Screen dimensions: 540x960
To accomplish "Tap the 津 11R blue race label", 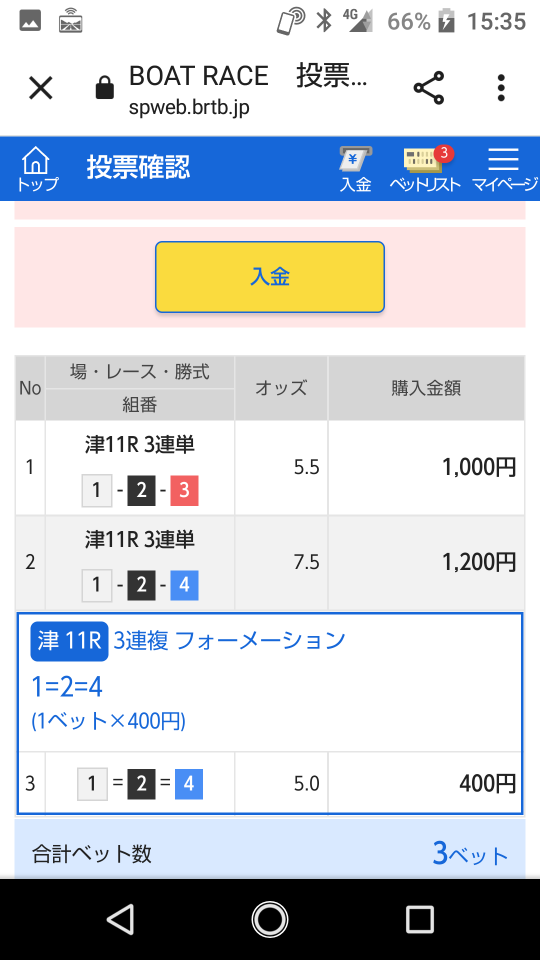I will pos(69,641).
